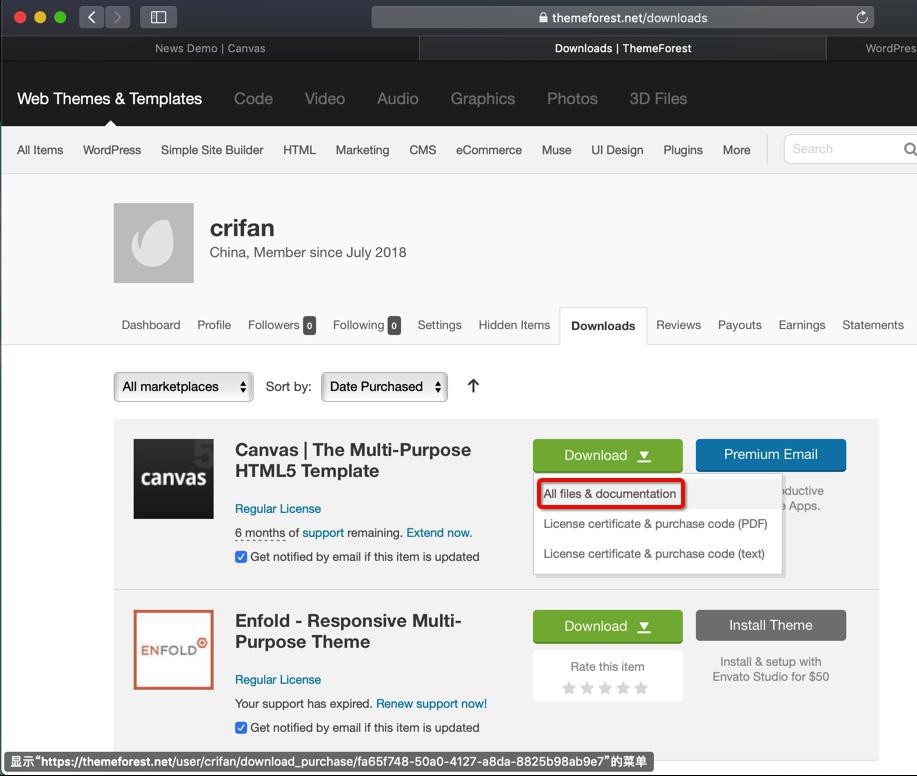Open the Reviews tab
The image size is (917, 776).
[x=678, y=325]
